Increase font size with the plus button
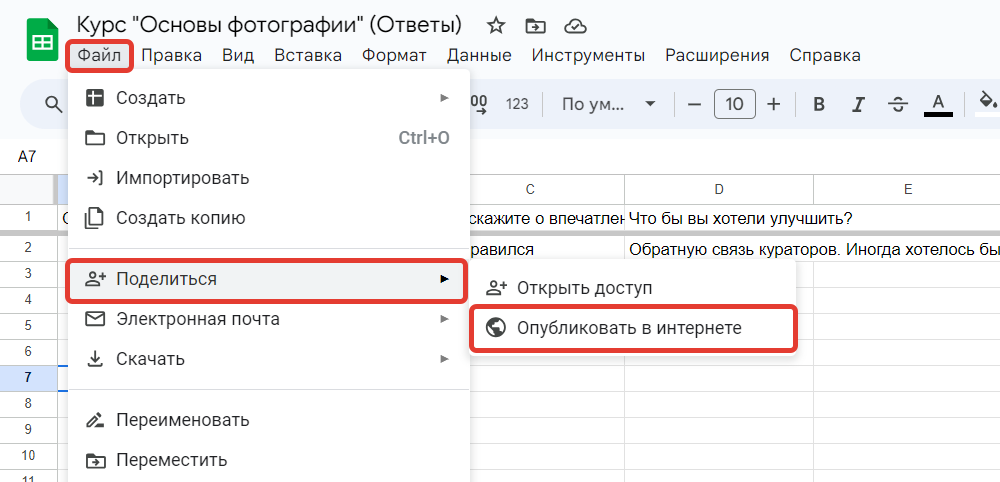Viewport: 1000px width, 482px height. pyautogui.click(x=774, y=104)
